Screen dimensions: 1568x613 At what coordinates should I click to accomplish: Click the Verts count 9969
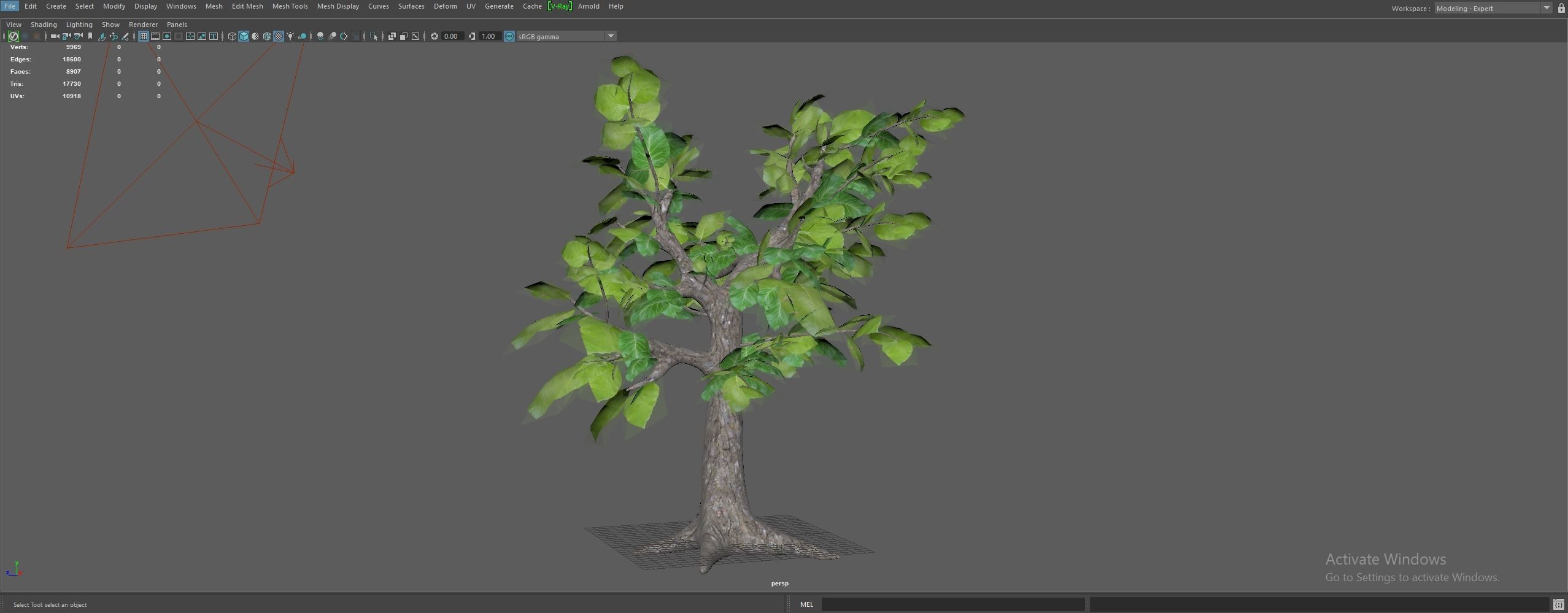[74, 47]
